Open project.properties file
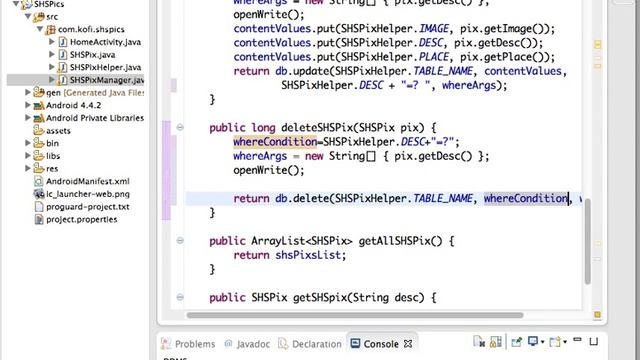Viewport: 640px width, 360px height. point(82,219)
